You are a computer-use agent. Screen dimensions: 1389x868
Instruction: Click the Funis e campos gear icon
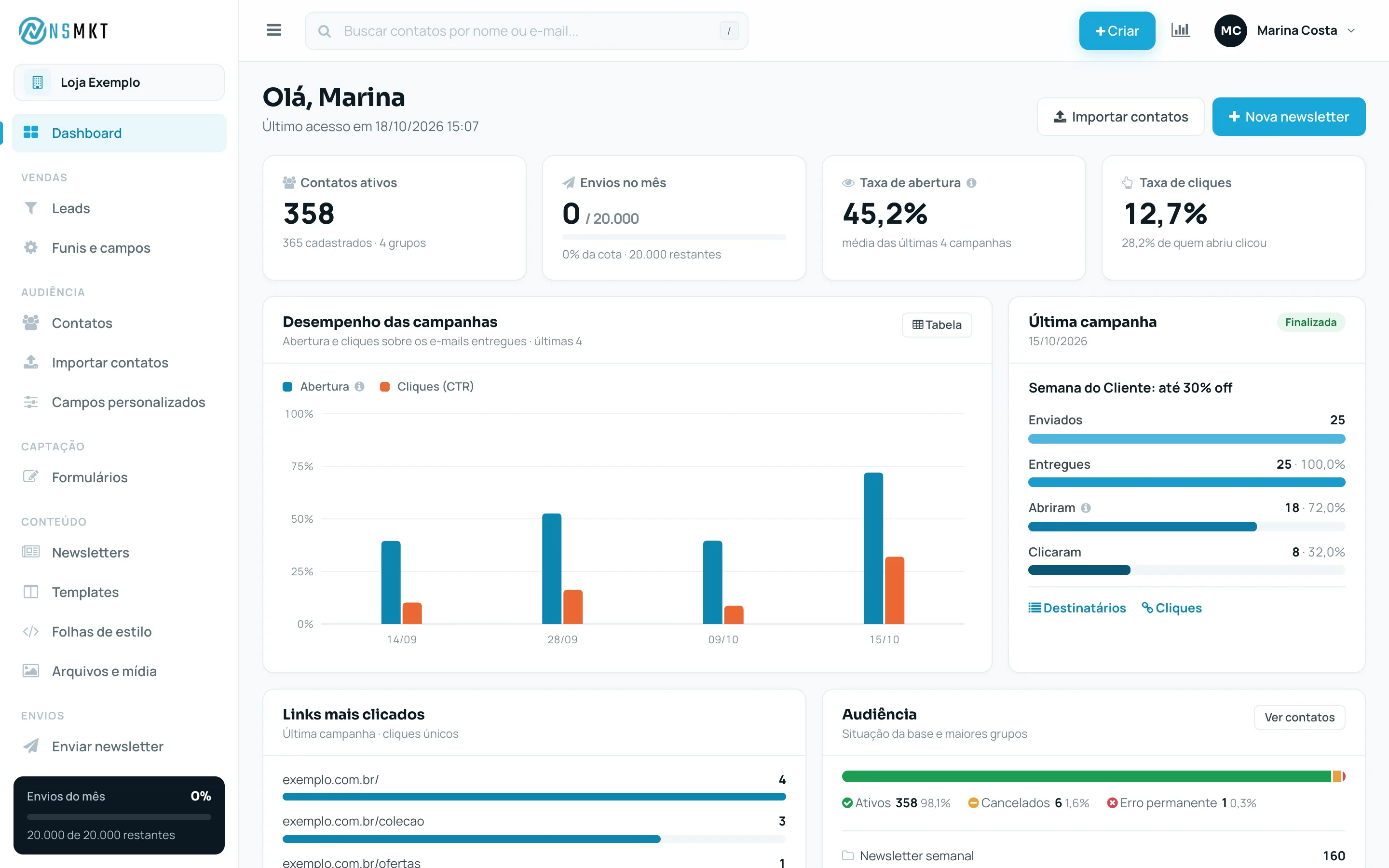coord(31,247)
